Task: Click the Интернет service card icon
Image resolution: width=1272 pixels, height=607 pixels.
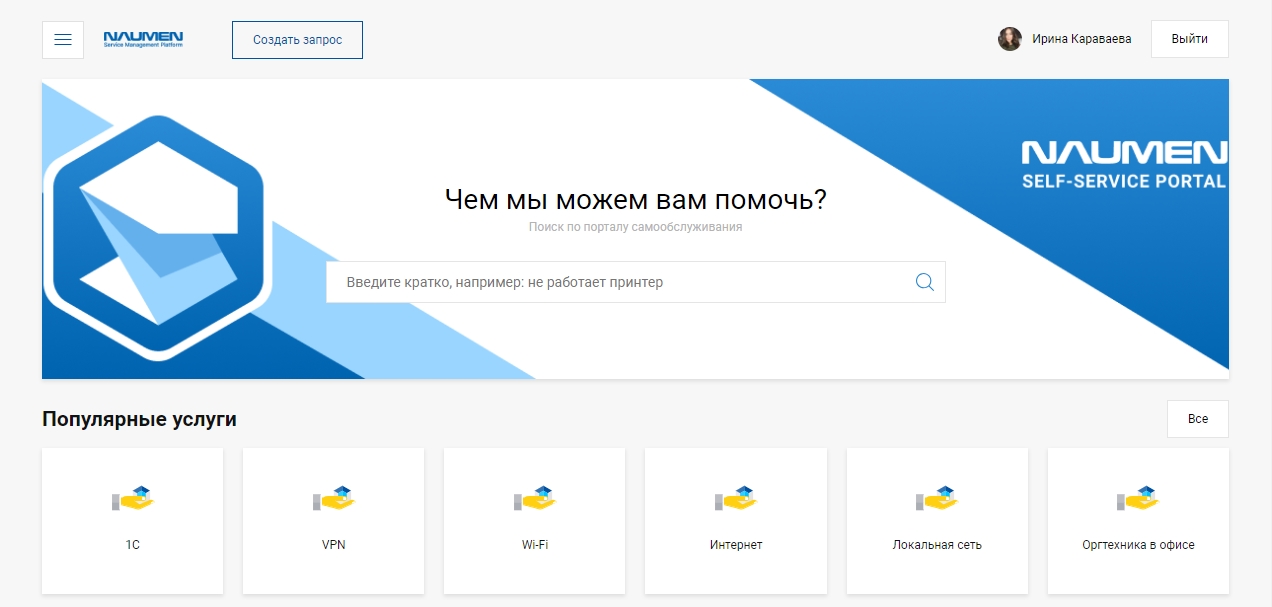Action: pyautogui.click(x=735, y=498)
